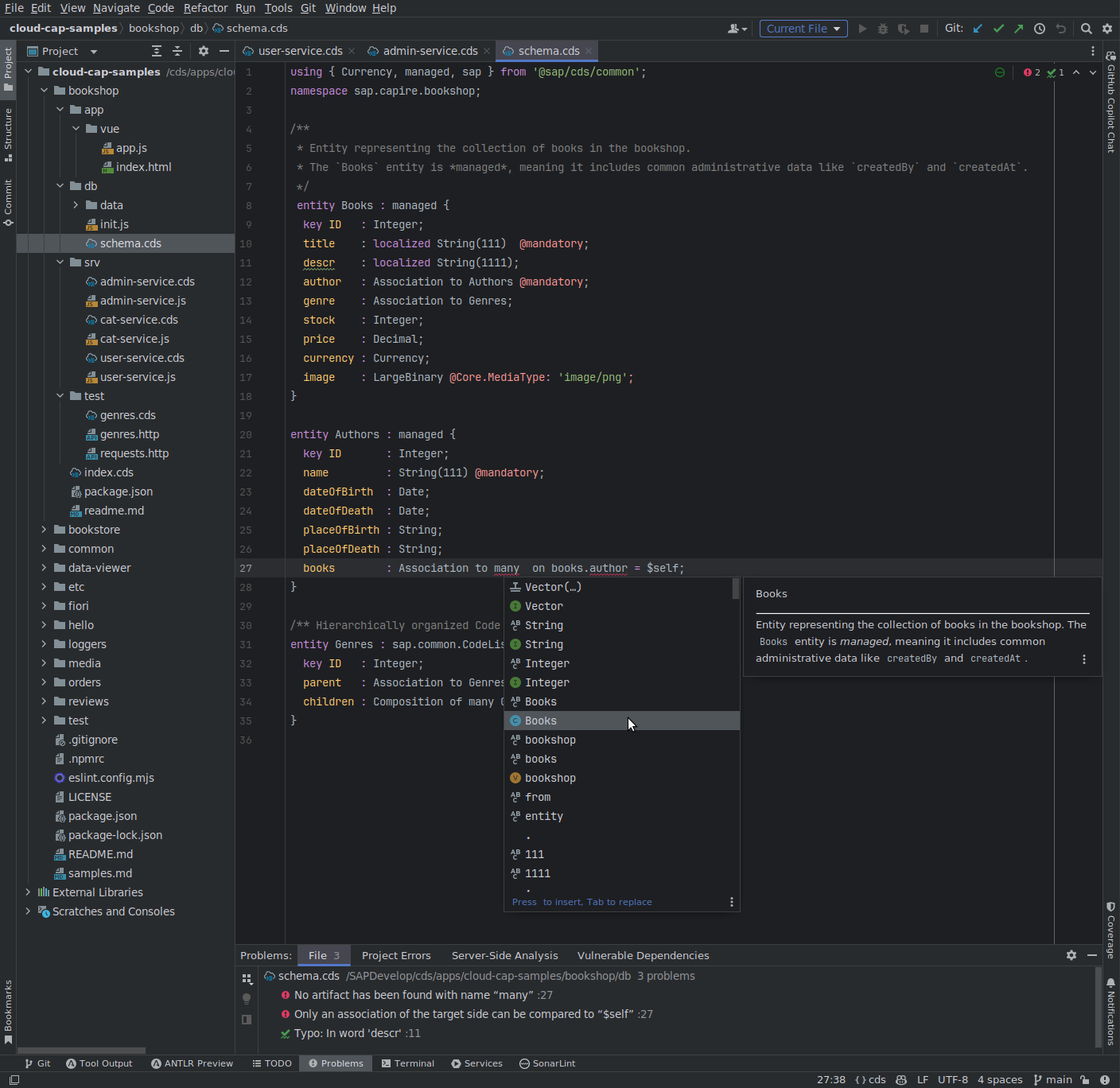Switch to Project Errors tab
Image resolution: width=1120 pixels, height=1088 pixels.
pyautogui.click(x=396, y=955)
